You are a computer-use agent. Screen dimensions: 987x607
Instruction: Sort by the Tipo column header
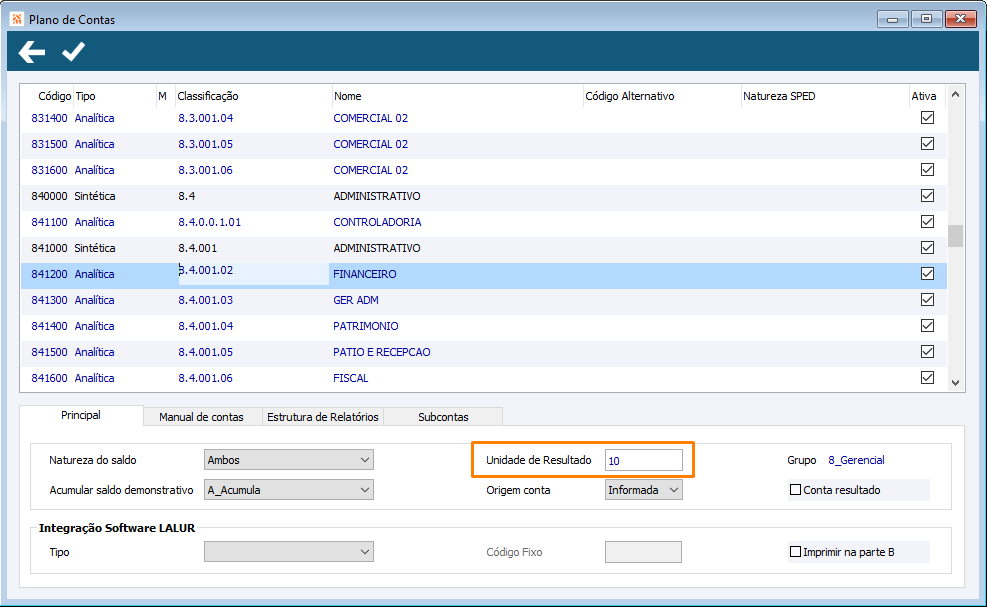click(86, 96)
